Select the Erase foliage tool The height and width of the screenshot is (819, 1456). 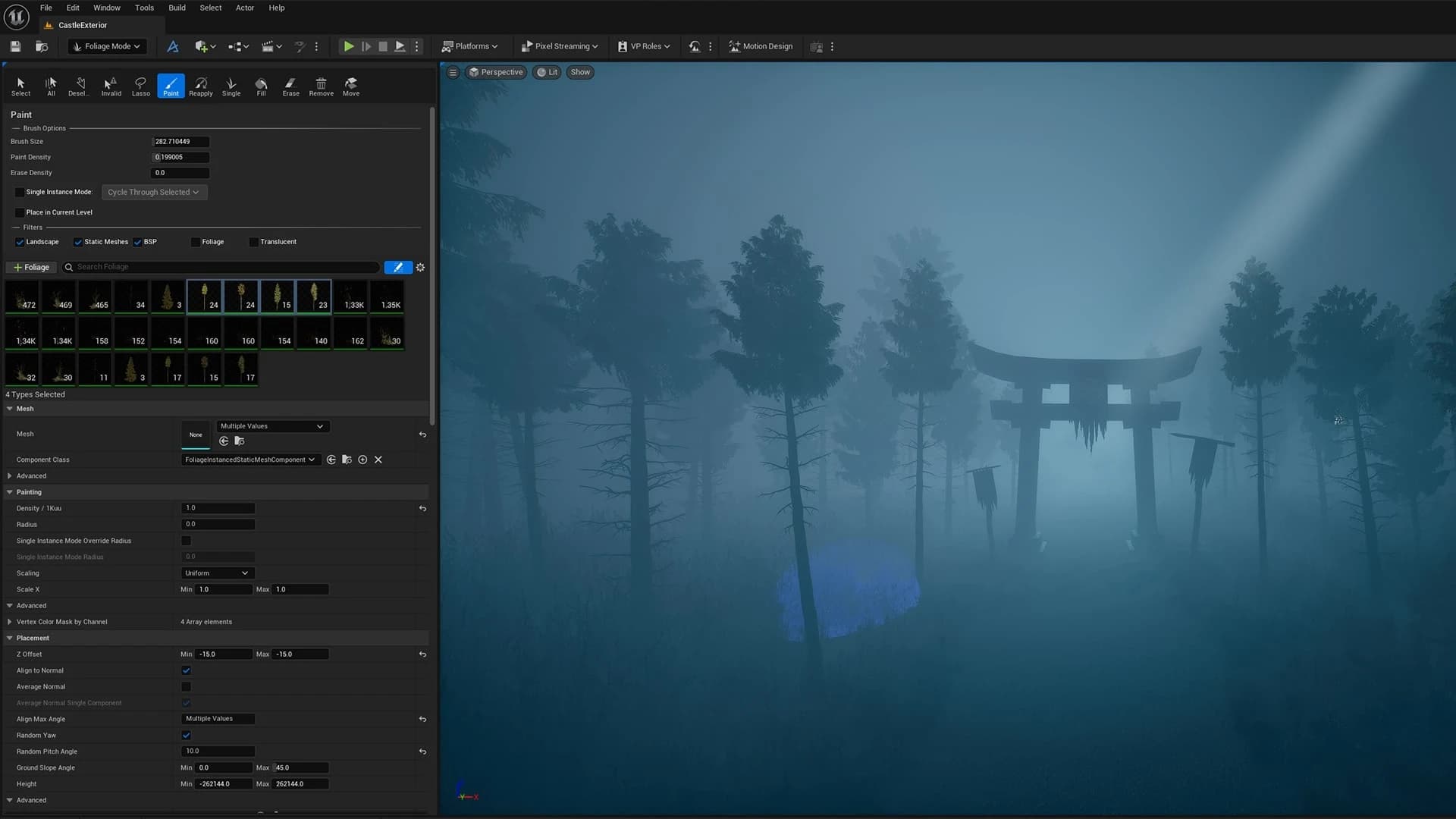tap(290, 86)
